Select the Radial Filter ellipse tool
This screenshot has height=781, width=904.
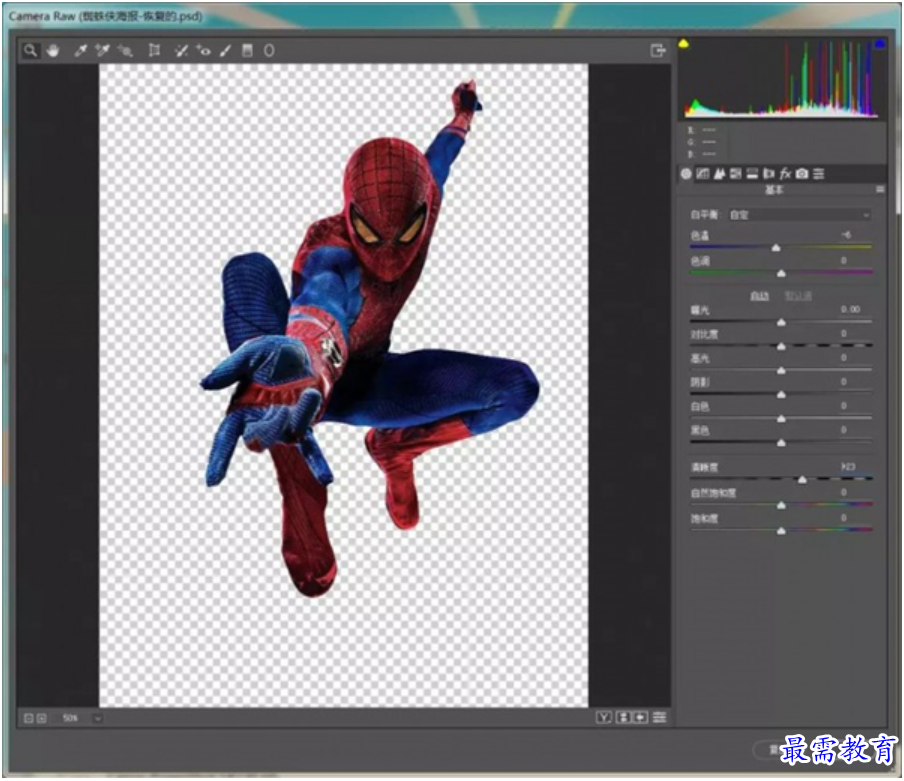269,51
